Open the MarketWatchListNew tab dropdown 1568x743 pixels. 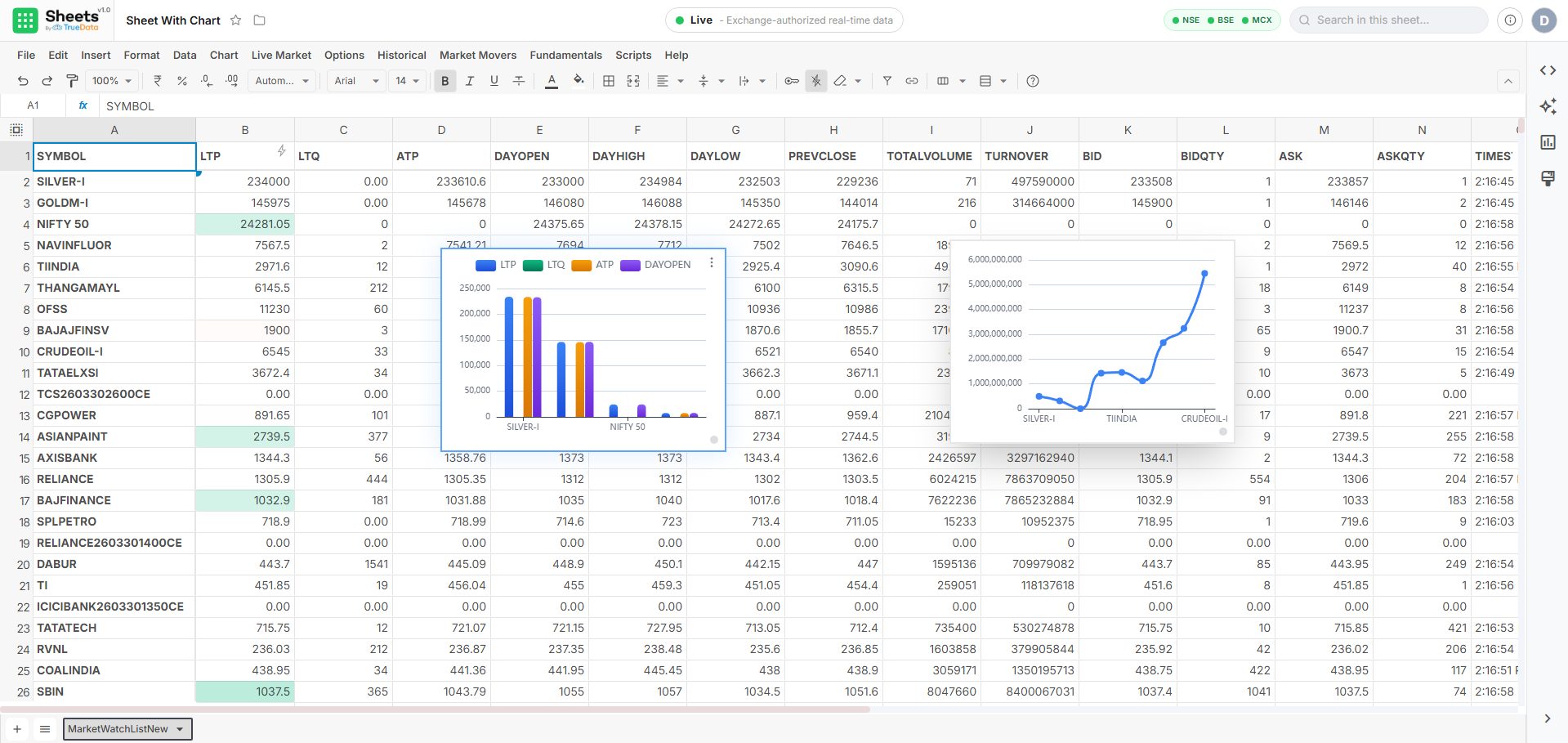pyautogui.click(x=180, y=729)
